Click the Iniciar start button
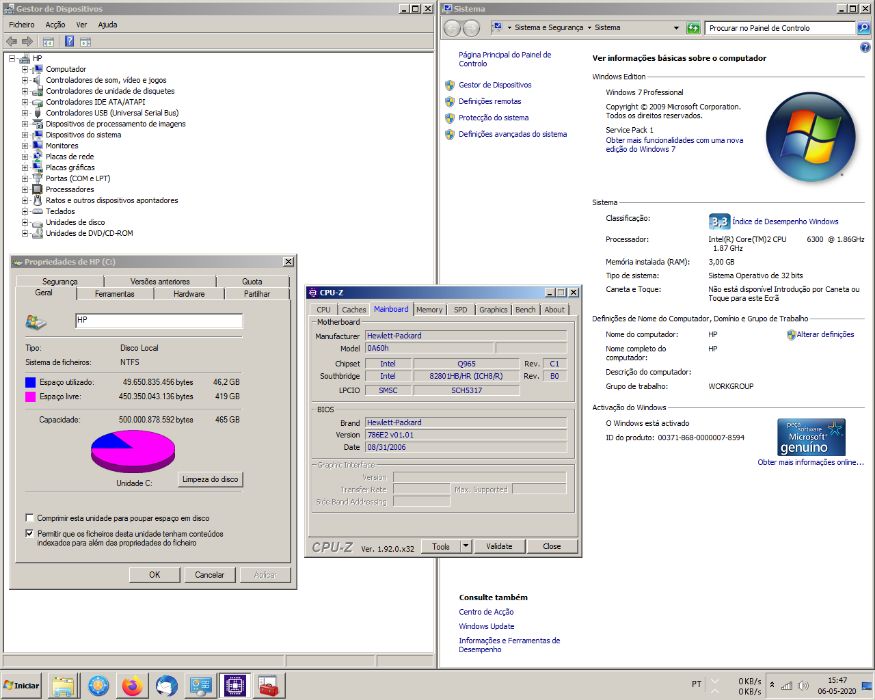 coord(21,685)
